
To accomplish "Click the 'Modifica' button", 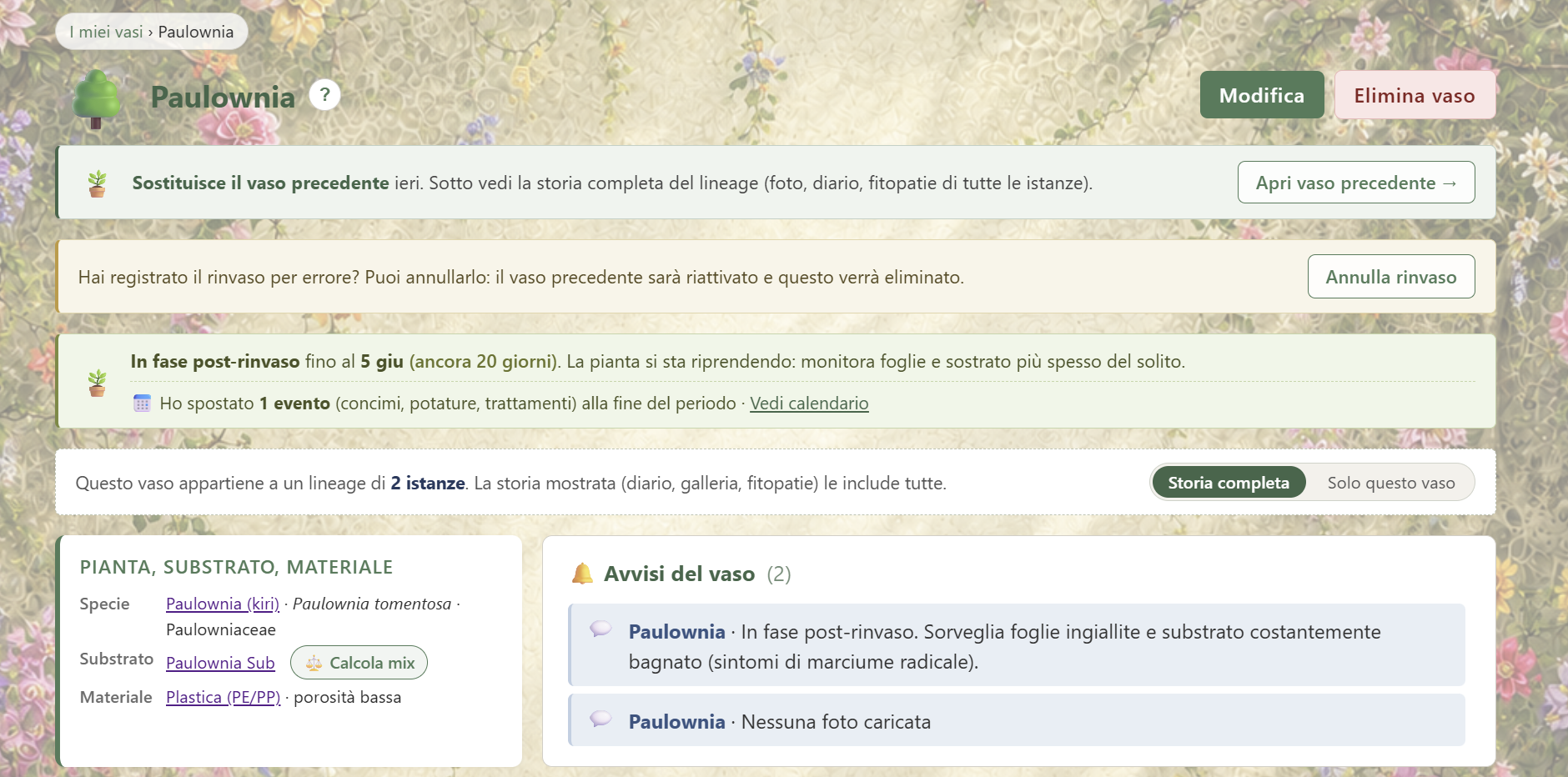I will [1262, 95].
